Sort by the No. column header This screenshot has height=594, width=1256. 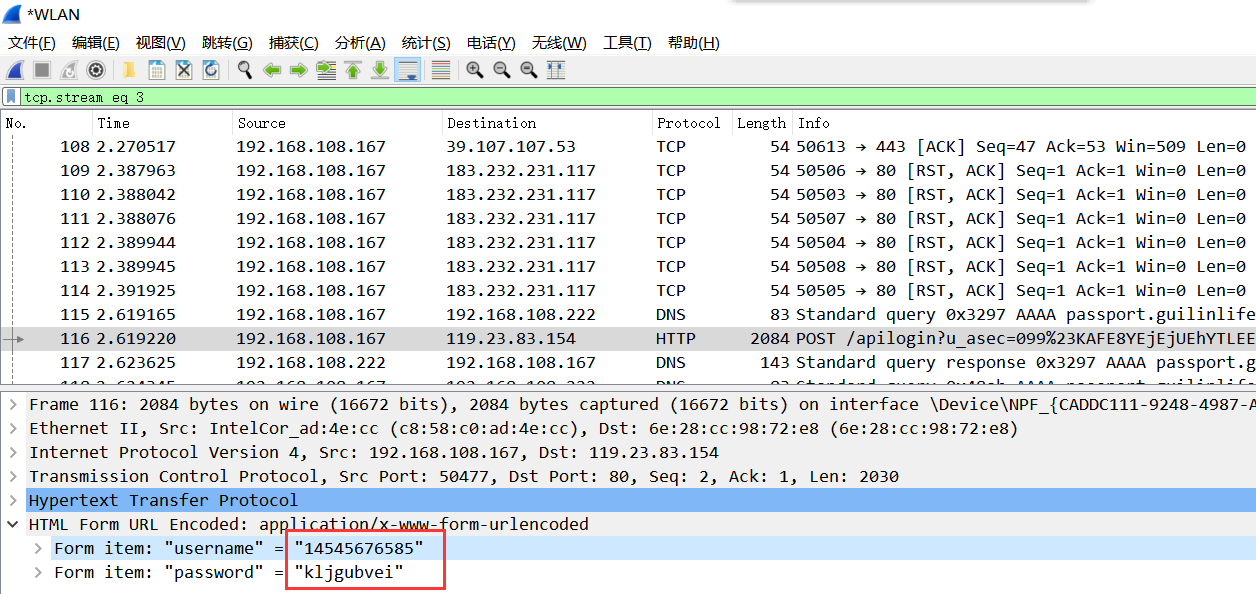pos(47,123)
